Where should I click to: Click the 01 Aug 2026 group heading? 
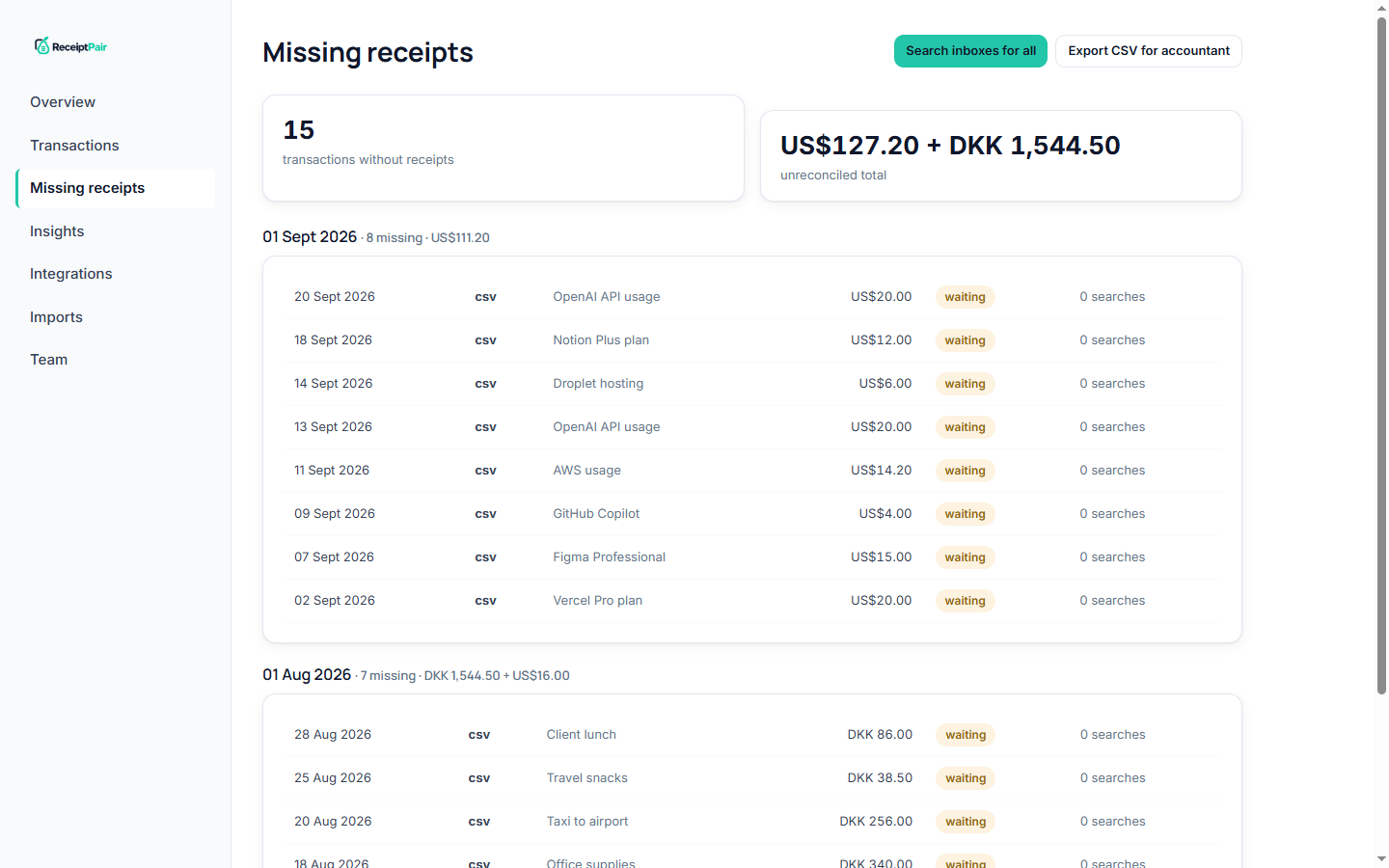click(307, 675)
